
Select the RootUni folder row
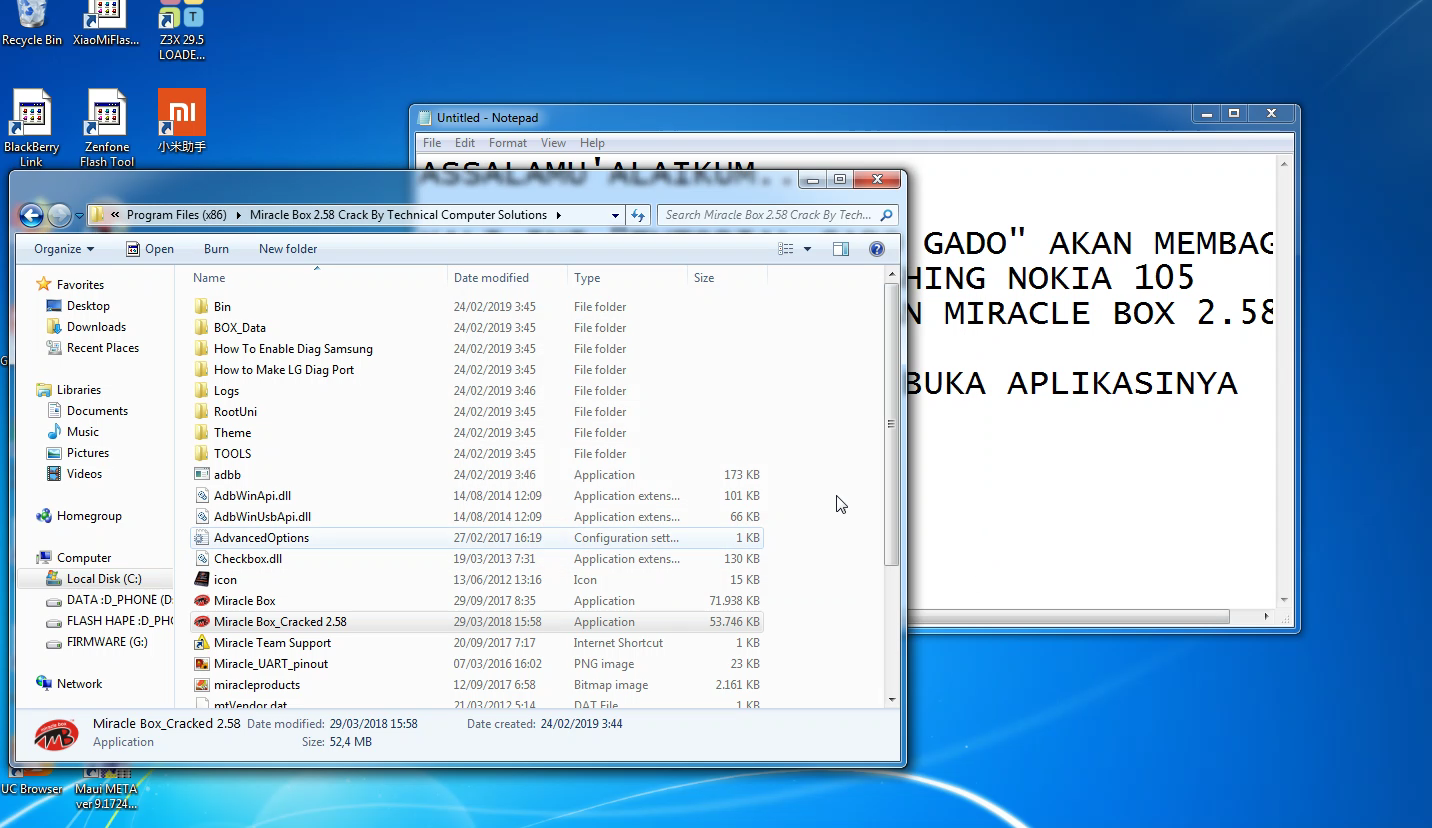476,412
